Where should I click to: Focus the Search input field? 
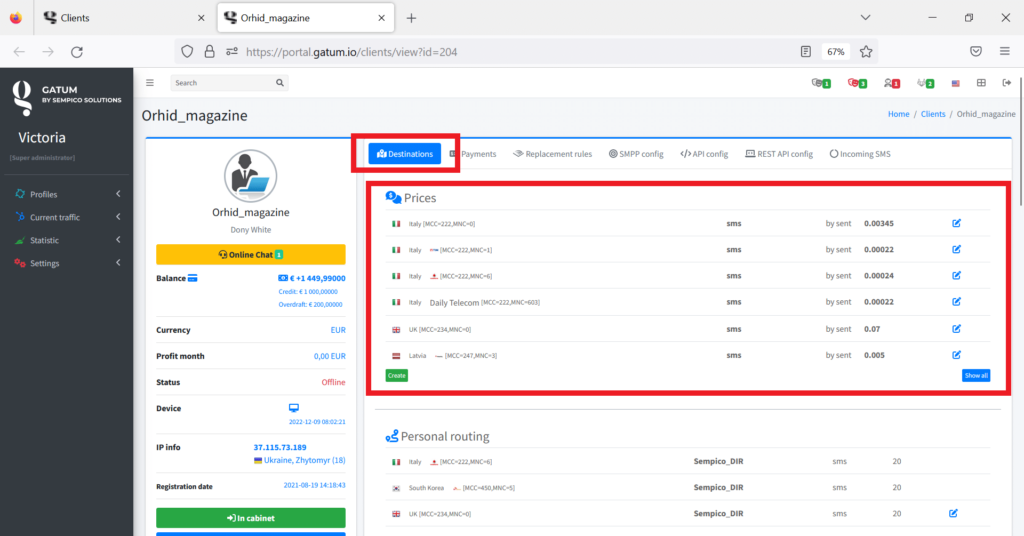coord(223,83)
